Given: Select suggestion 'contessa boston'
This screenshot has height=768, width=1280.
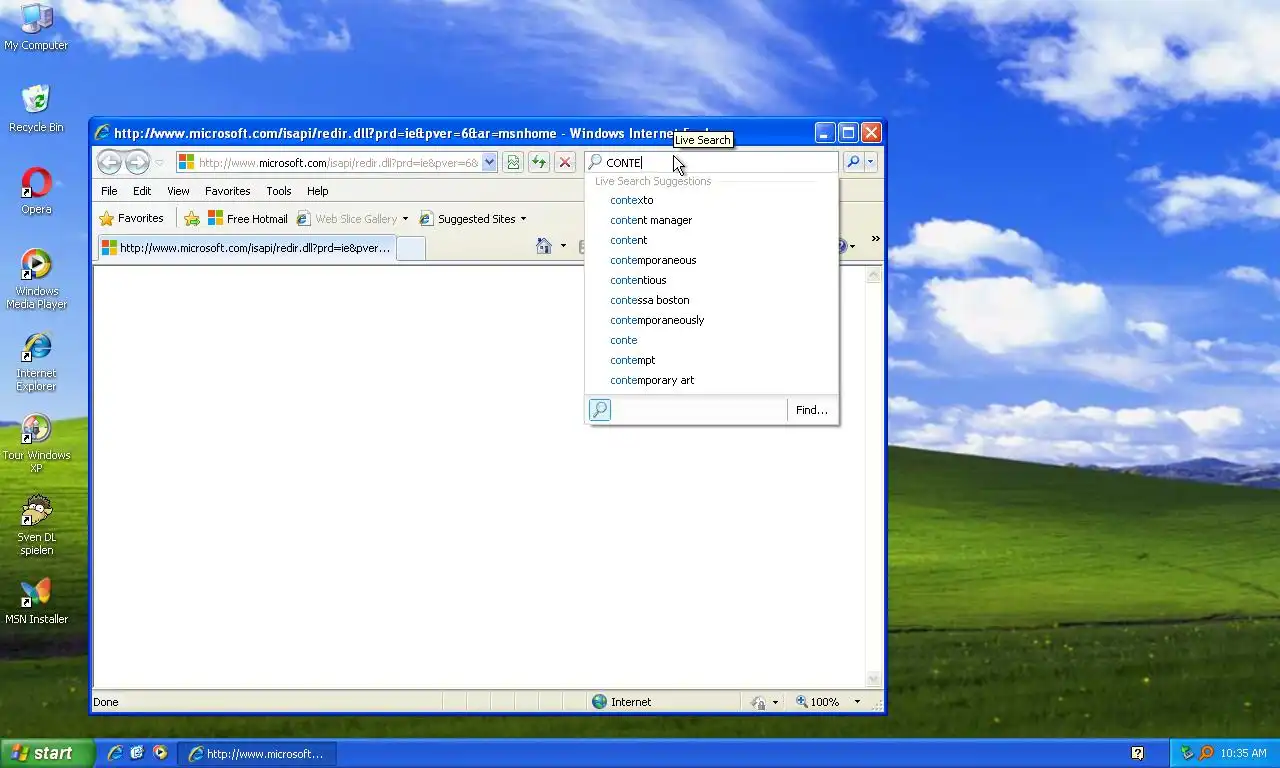Looking at the screenshot, I should (x=712, y=300).
